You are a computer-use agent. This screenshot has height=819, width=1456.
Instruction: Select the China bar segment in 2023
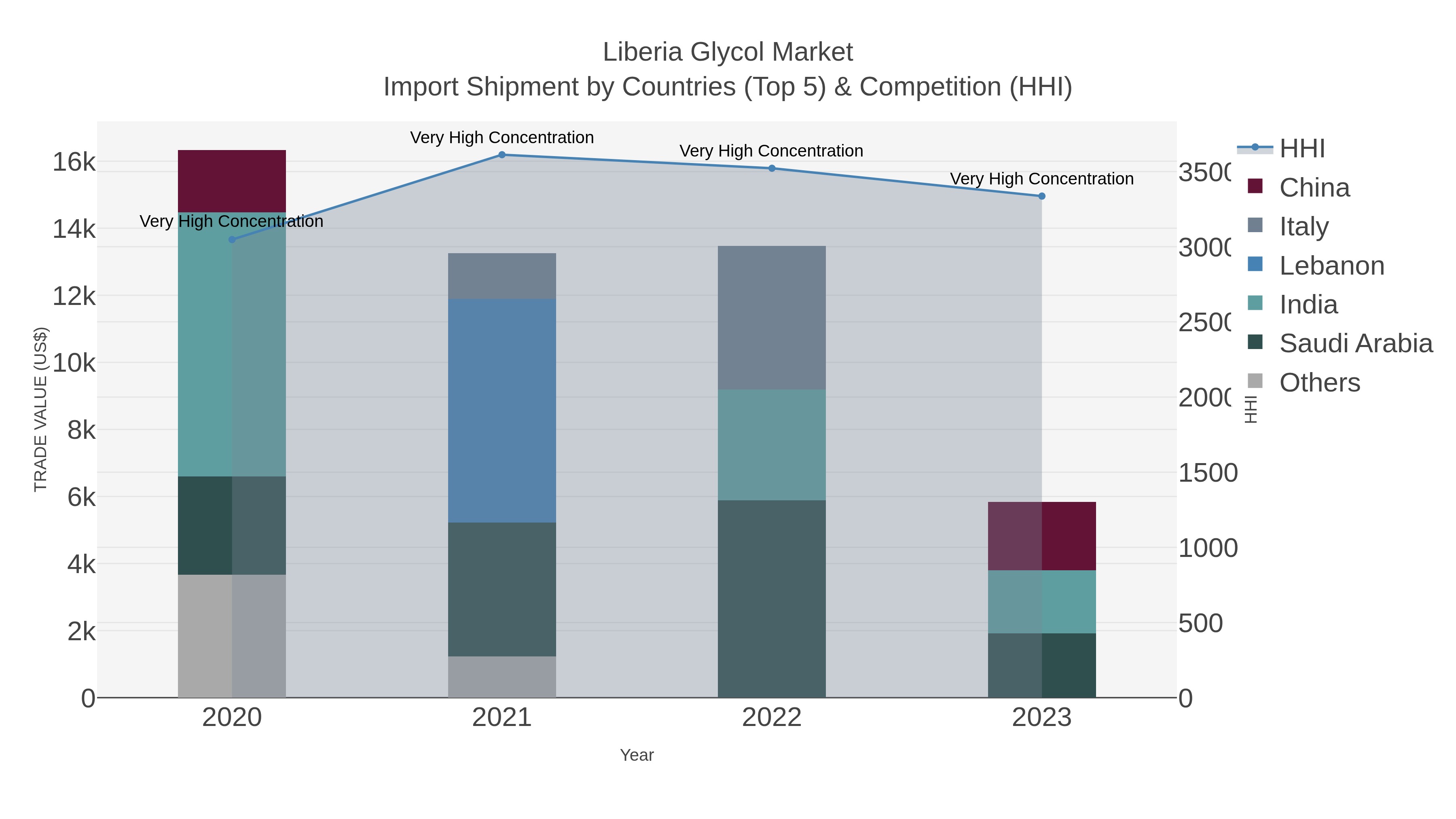click(x=1042, y=536)
